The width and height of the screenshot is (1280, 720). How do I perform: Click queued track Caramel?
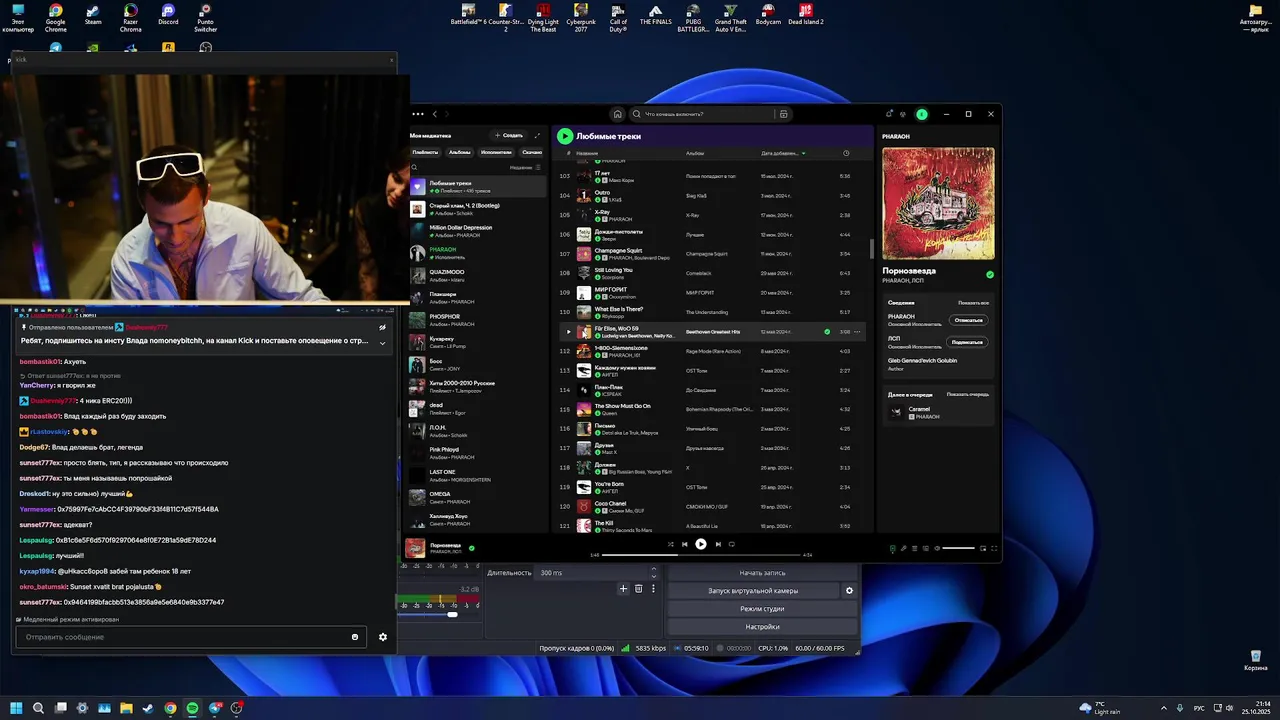938,412
